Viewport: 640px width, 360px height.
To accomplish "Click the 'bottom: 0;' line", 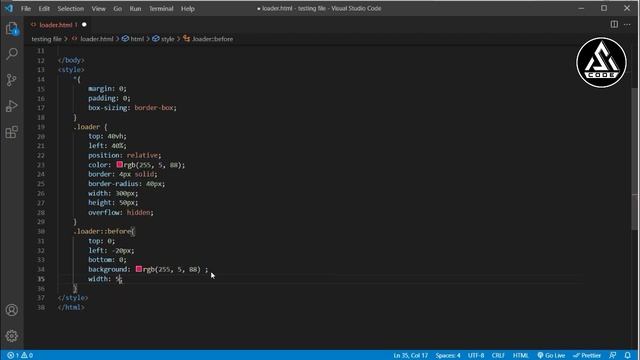I will (107, 260).
